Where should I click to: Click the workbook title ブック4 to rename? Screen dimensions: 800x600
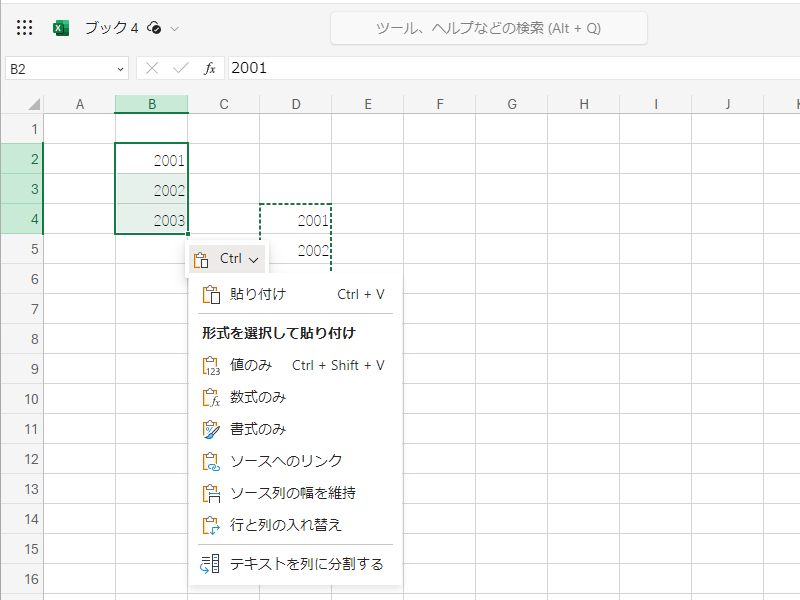pyautogui.click(x=110, y=28)
